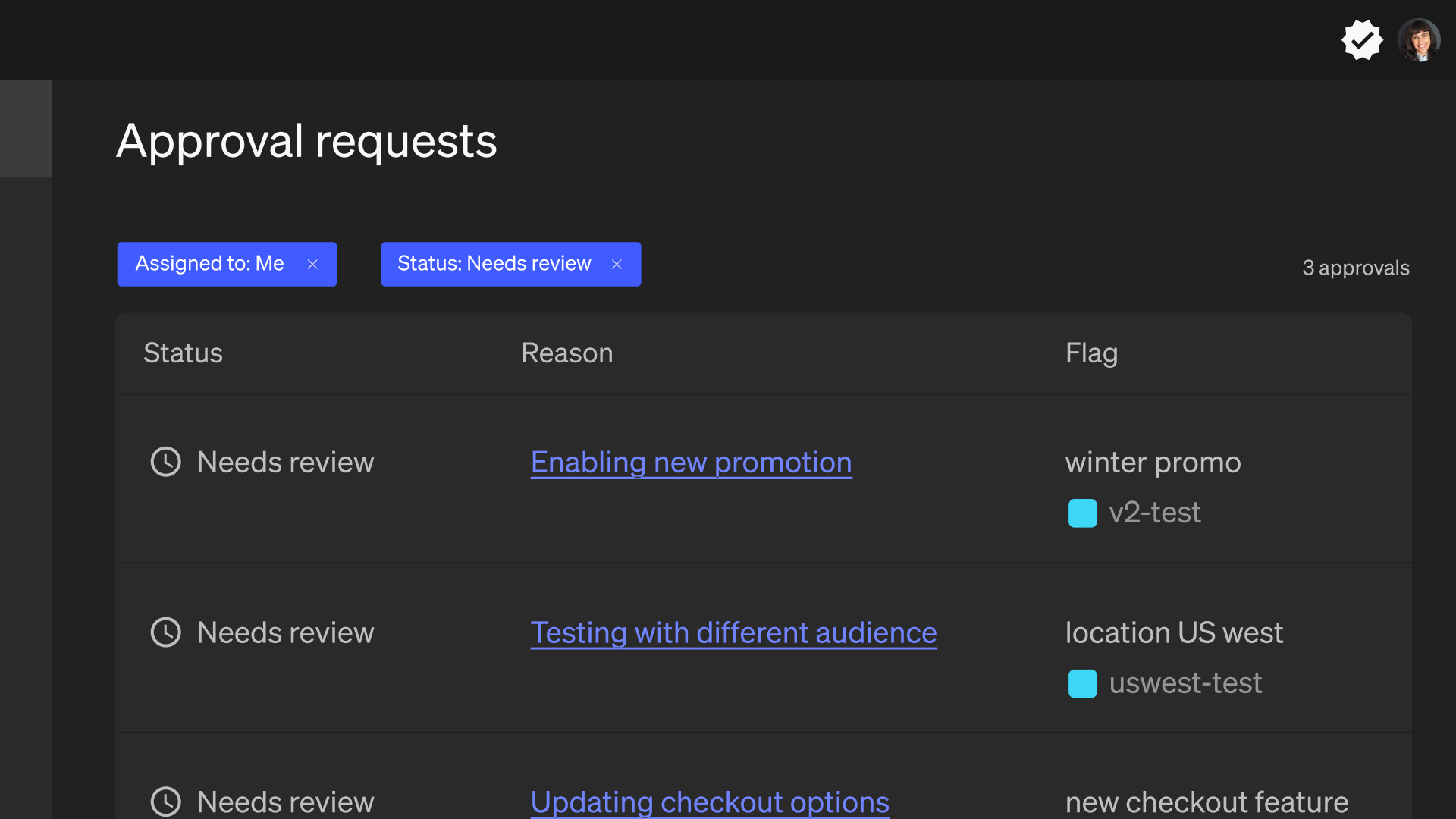
Task: Click the Assigned to: Me filter chip
Action: [209, 264]
